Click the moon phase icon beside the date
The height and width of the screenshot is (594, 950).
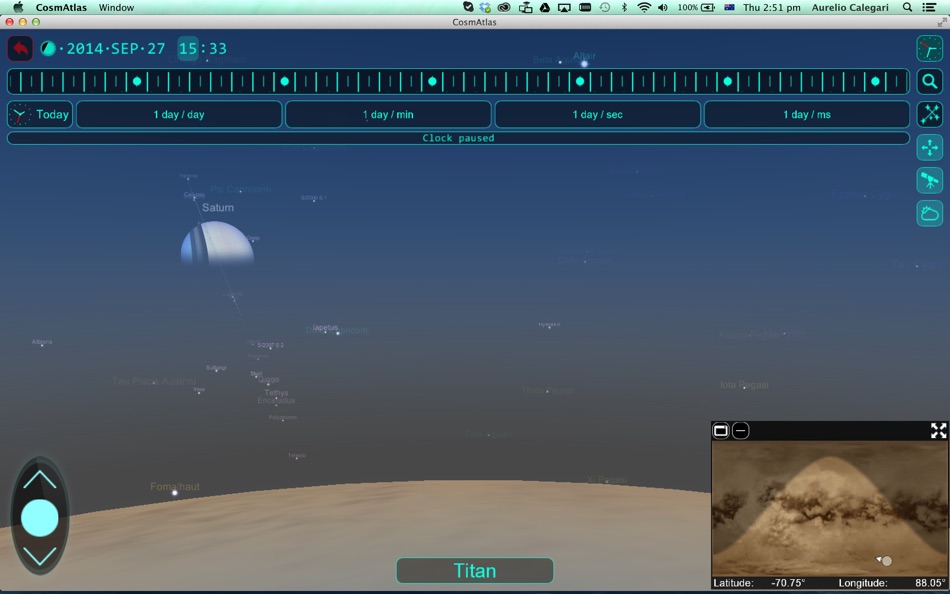coord(48,48)
